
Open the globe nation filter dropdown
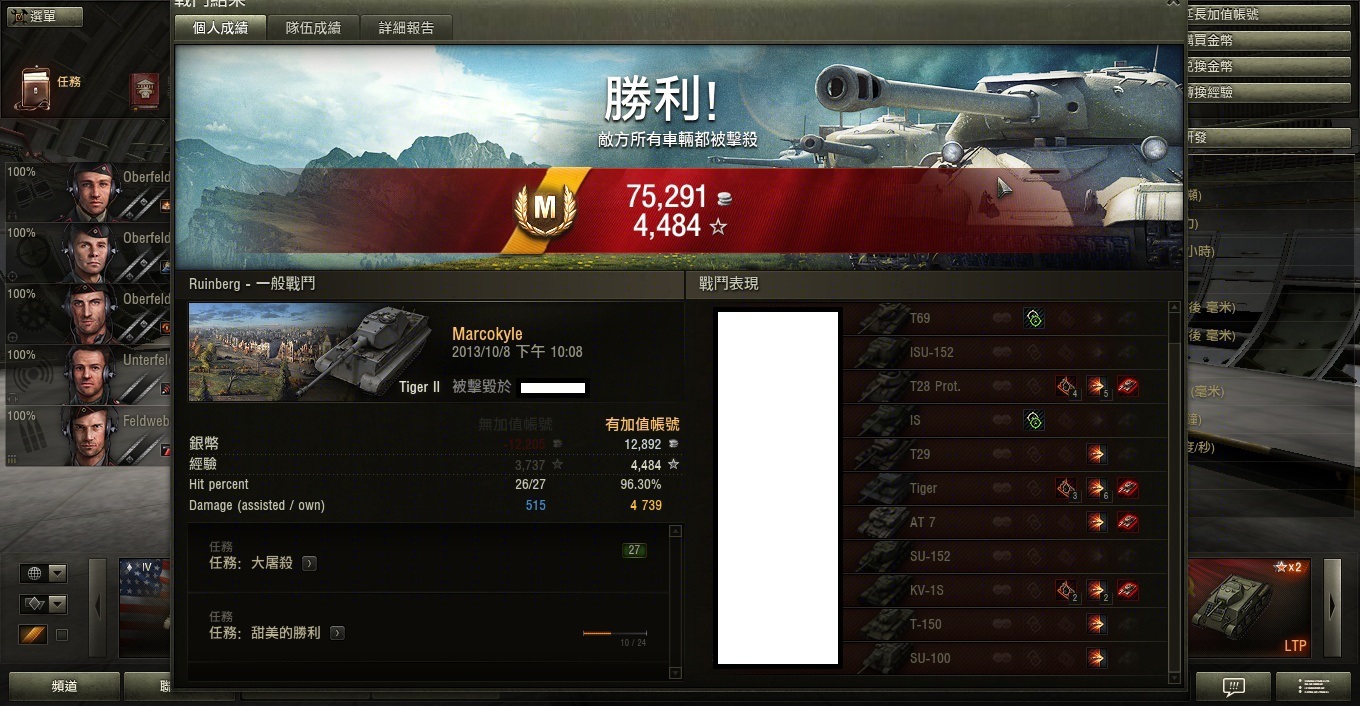43,573
